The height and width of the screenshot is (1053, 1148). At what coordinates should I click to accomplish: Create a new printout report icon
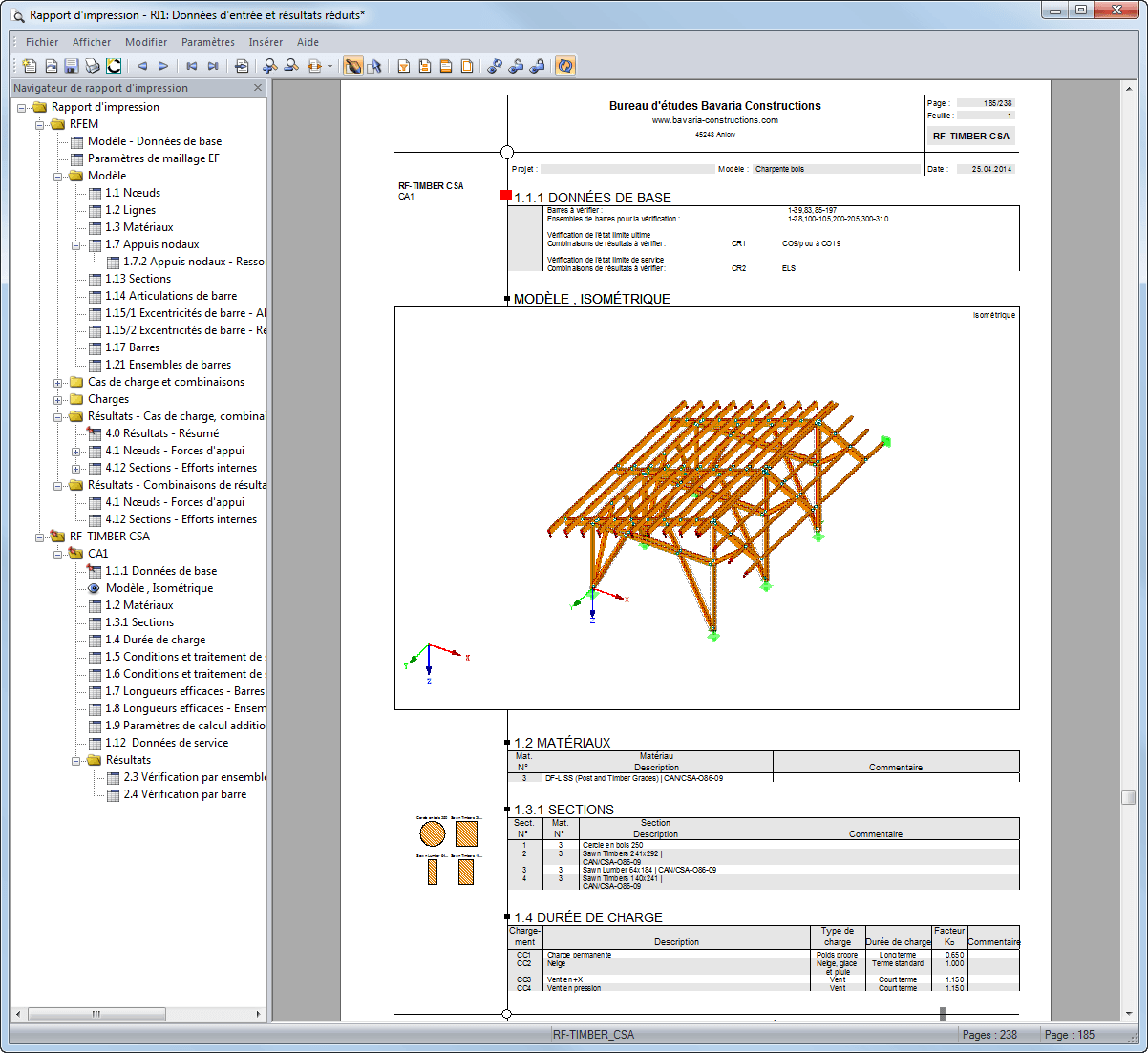[x=30, y=66]
